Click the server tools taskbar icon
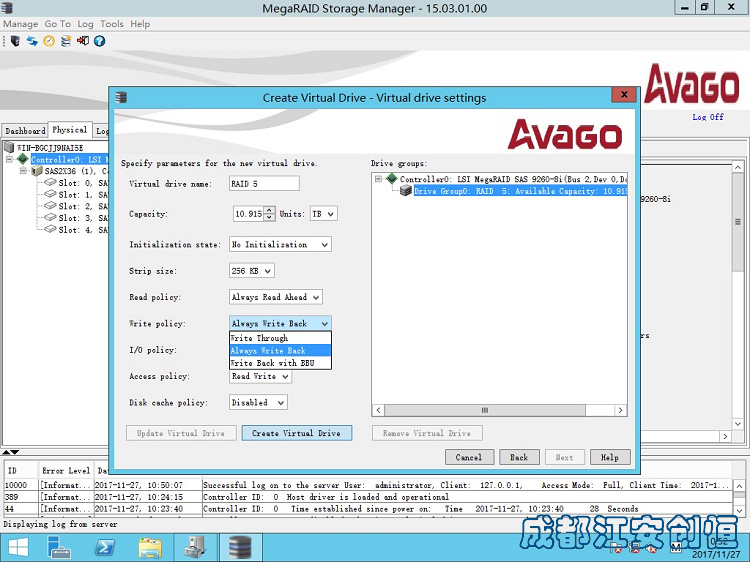 tap(195, 547)
